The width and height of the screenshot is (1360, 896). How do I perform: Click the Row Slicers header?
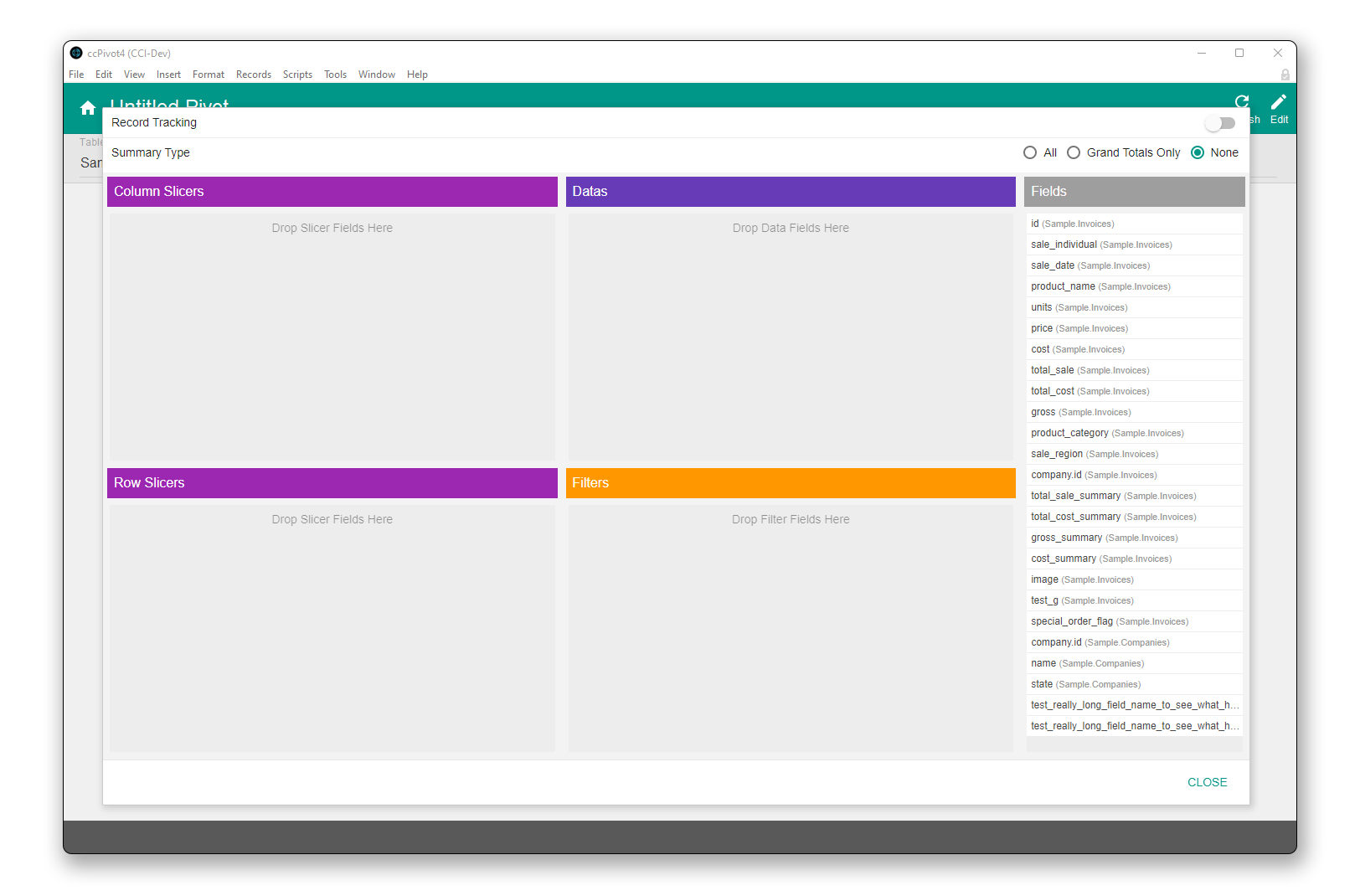tap(332, 483)
